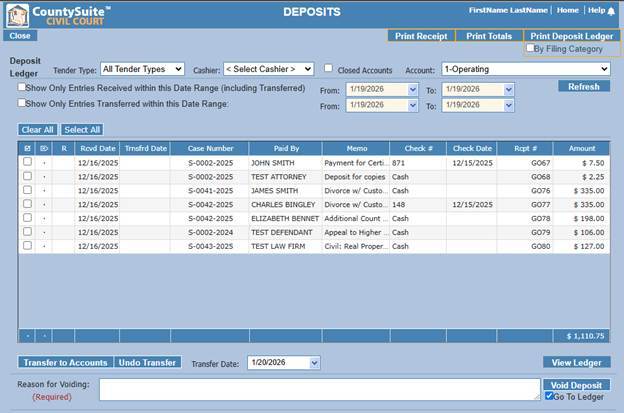Image resolution: width=624 pixels, height=413 pixels.
Task: Sort by the Amount column header
Action: point(582,148)
